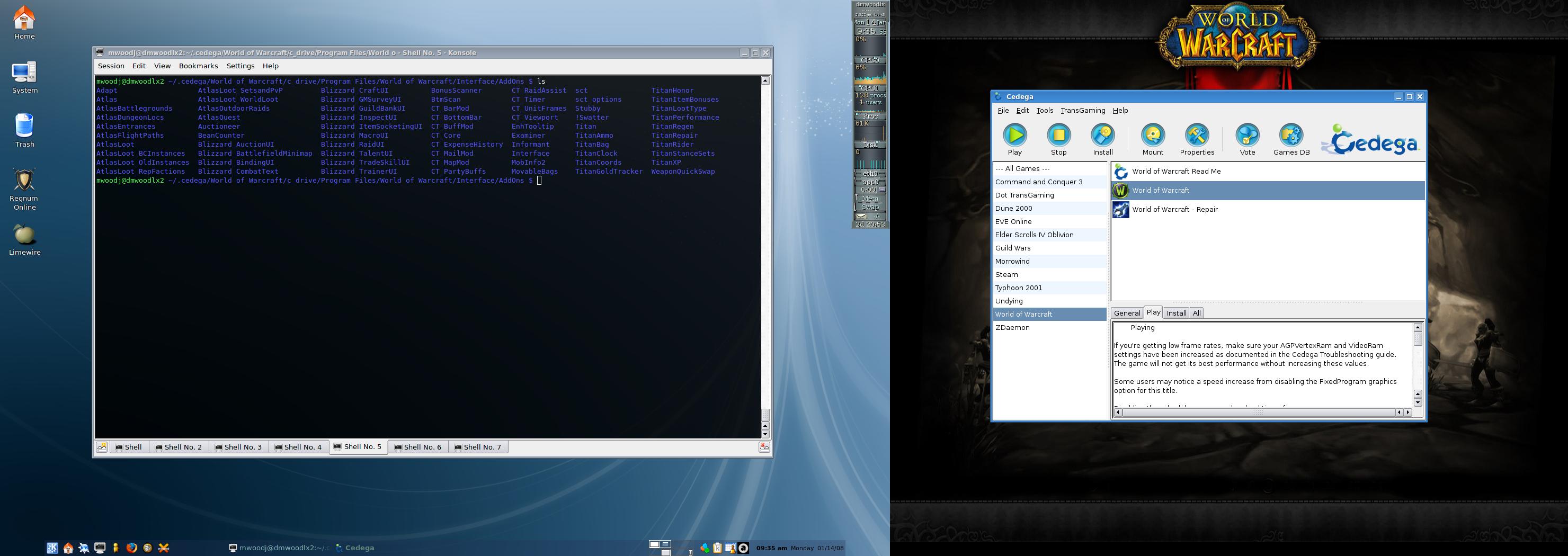
Task: Open the Install tool in Cedega toolbar
Action: coord(1102,139)
